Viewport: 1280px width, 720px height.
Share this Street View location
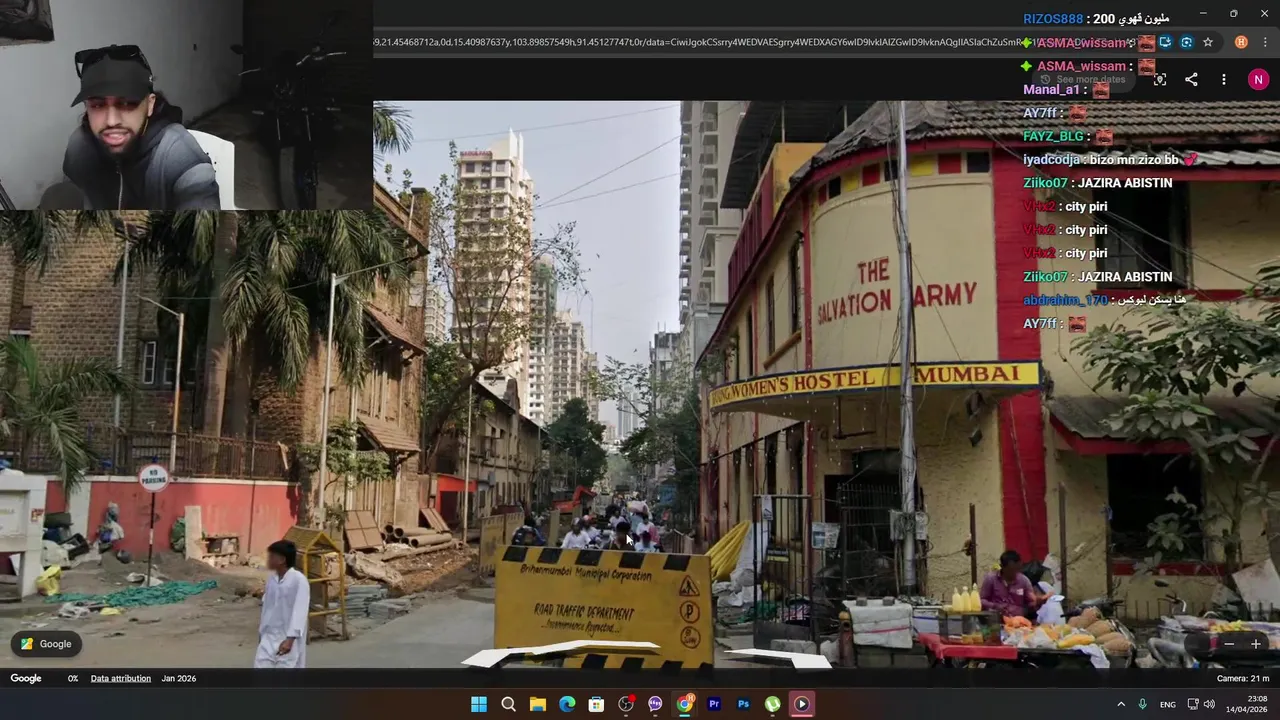pyautogui.click(x=1191, y=79)
